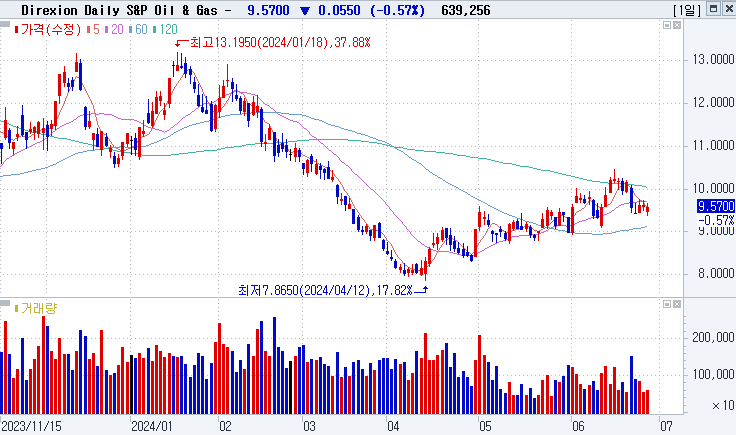The width and height of the screenshot is (736, 435).
Task: Click the 2023/11/15 date axis label
Action: (x=31, y=426)
